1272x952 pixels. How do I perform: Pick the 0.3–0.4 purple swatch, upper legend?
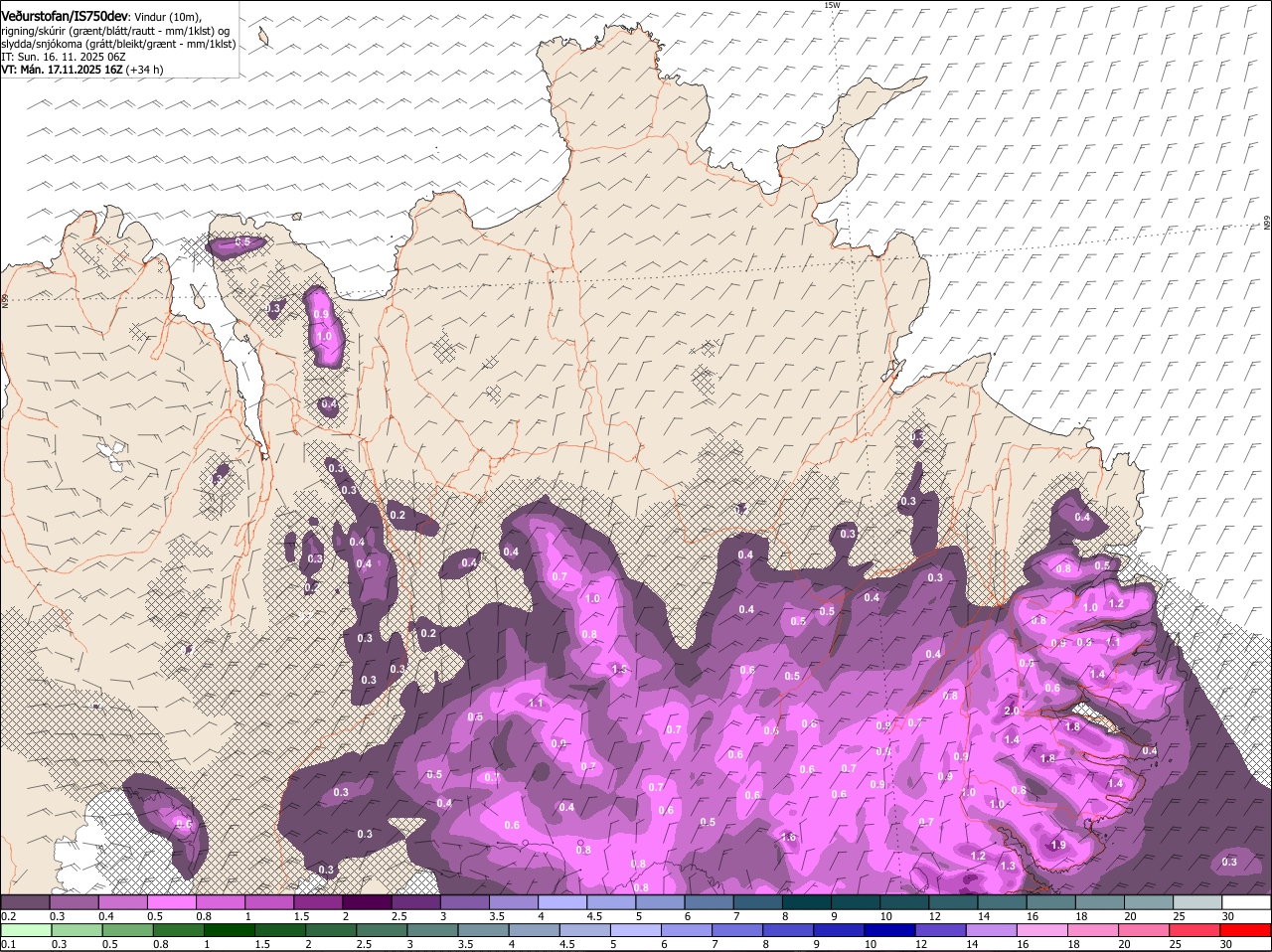coord(74,901)
